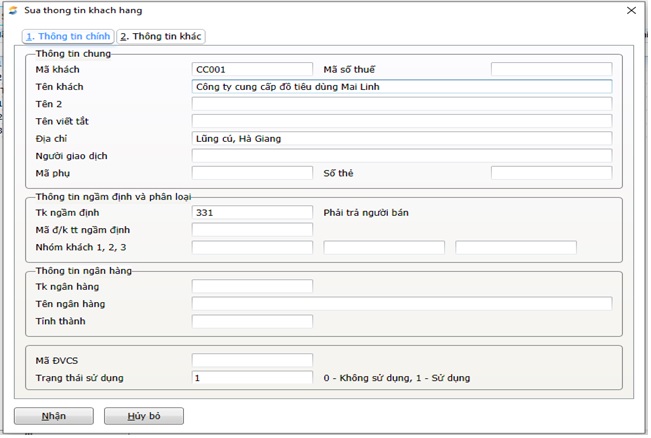Click the Mã đ/k tt ngầm định field

click(x=252, y=230)
